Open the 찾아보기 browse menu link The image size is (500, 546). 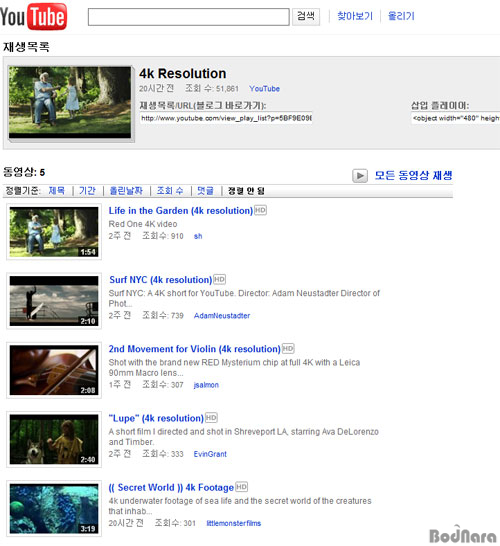pos(355,16)
